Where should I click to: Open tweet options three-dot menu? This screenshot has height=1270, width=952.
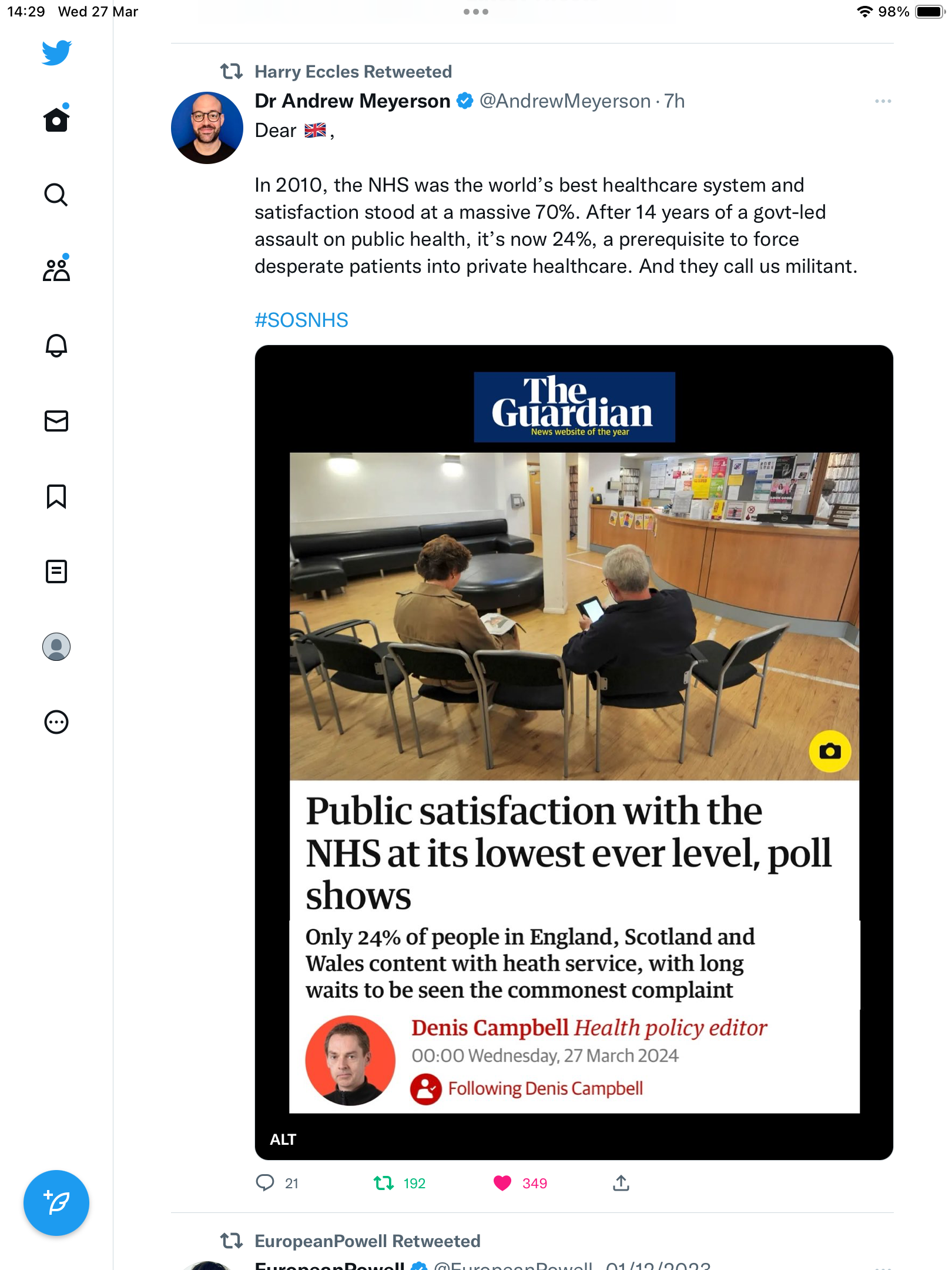click(883, 101)
